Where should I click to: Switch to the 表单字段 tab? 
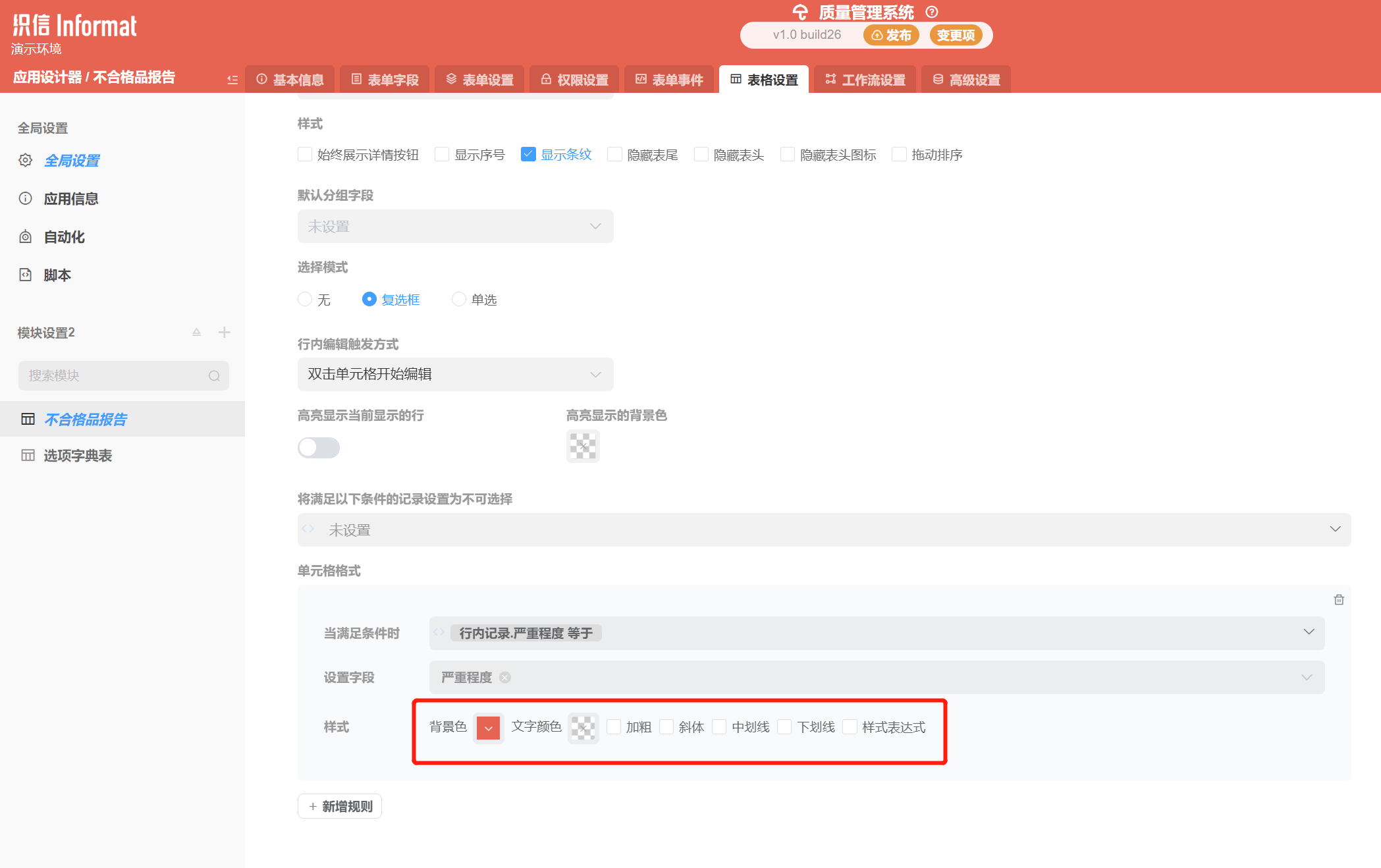click(x=385, y=80)
